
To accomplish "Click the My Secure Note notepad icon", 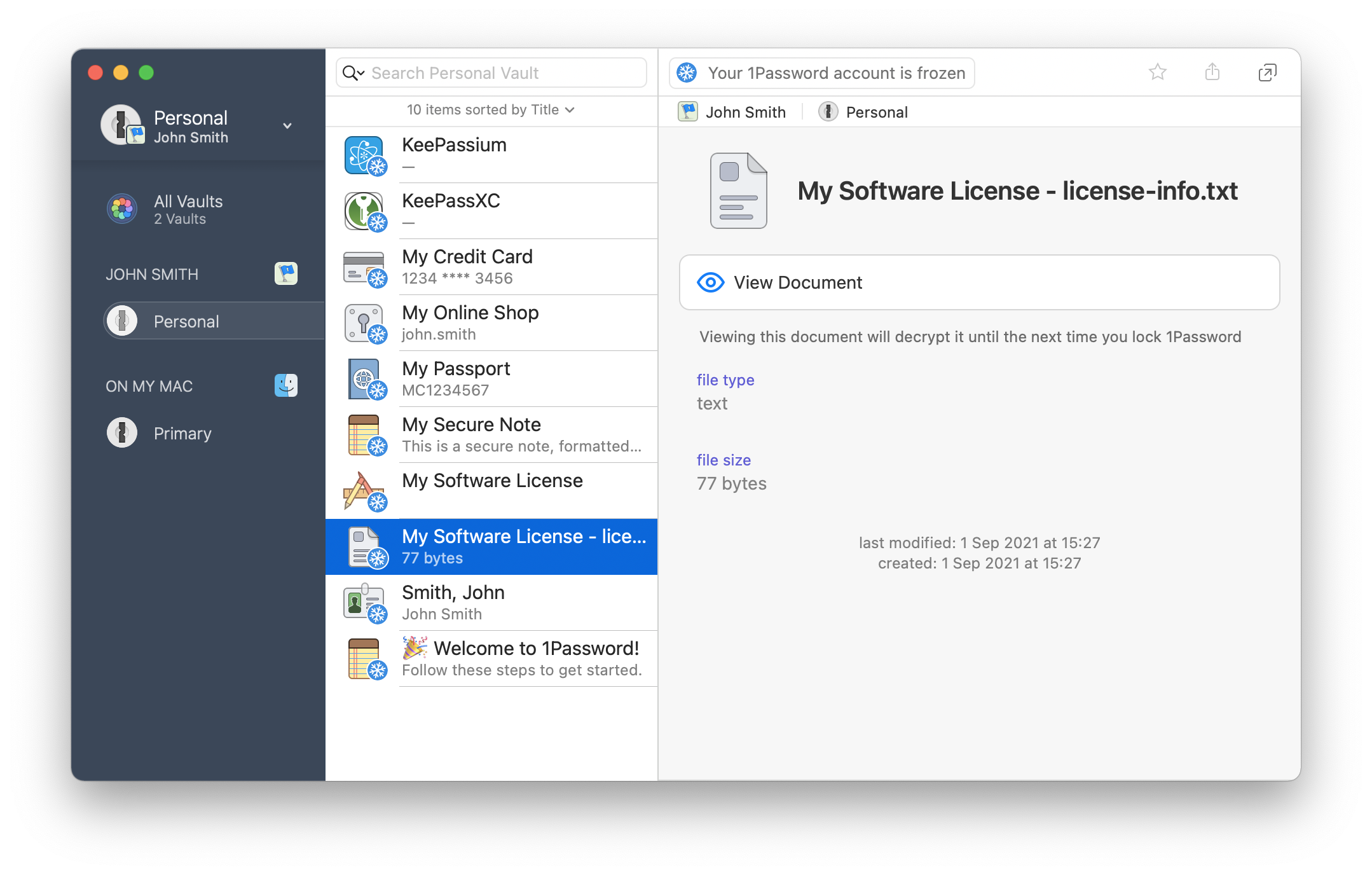I will click(363, 434).
